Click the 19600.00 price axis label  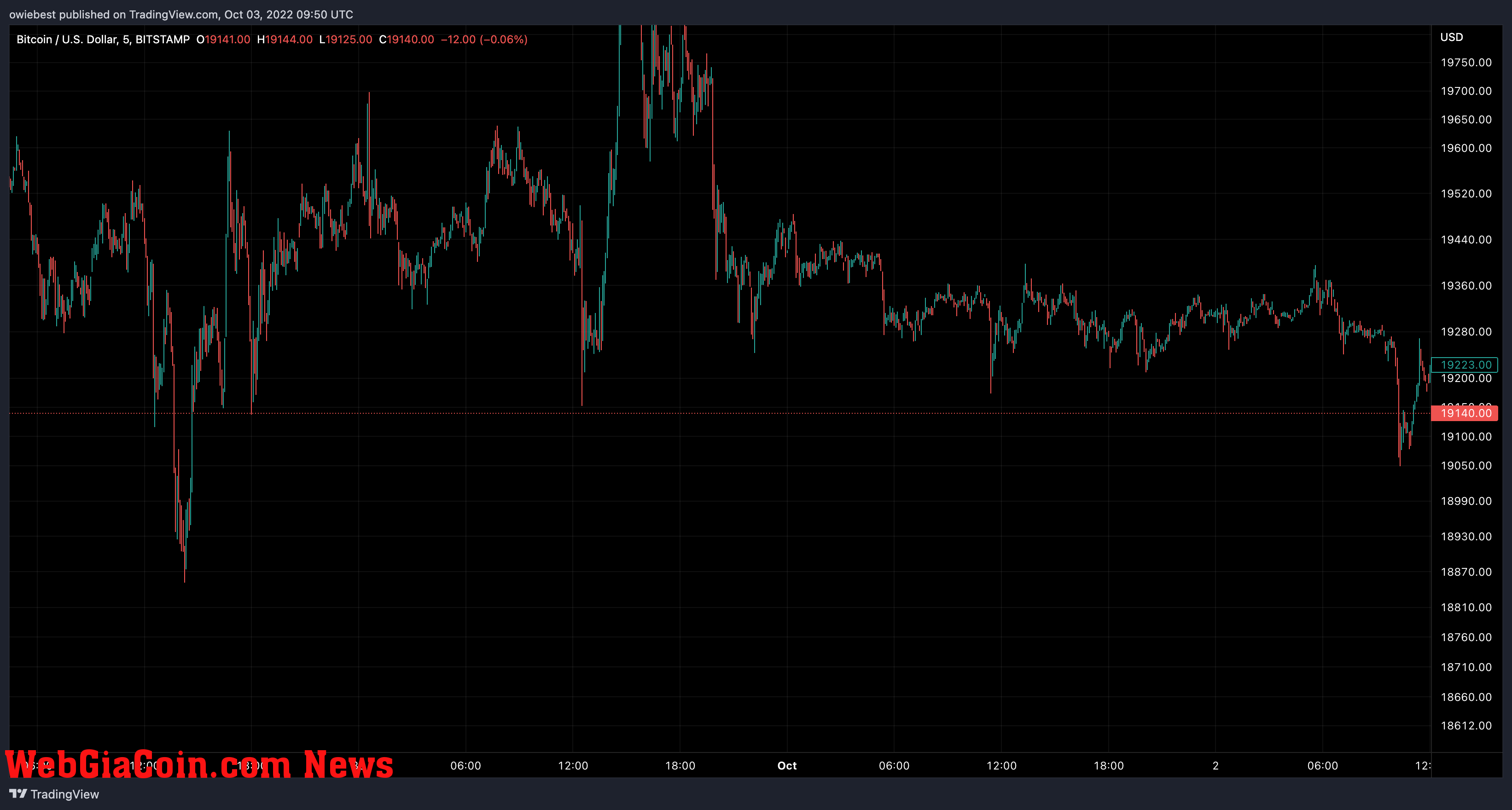(1465, 148)
